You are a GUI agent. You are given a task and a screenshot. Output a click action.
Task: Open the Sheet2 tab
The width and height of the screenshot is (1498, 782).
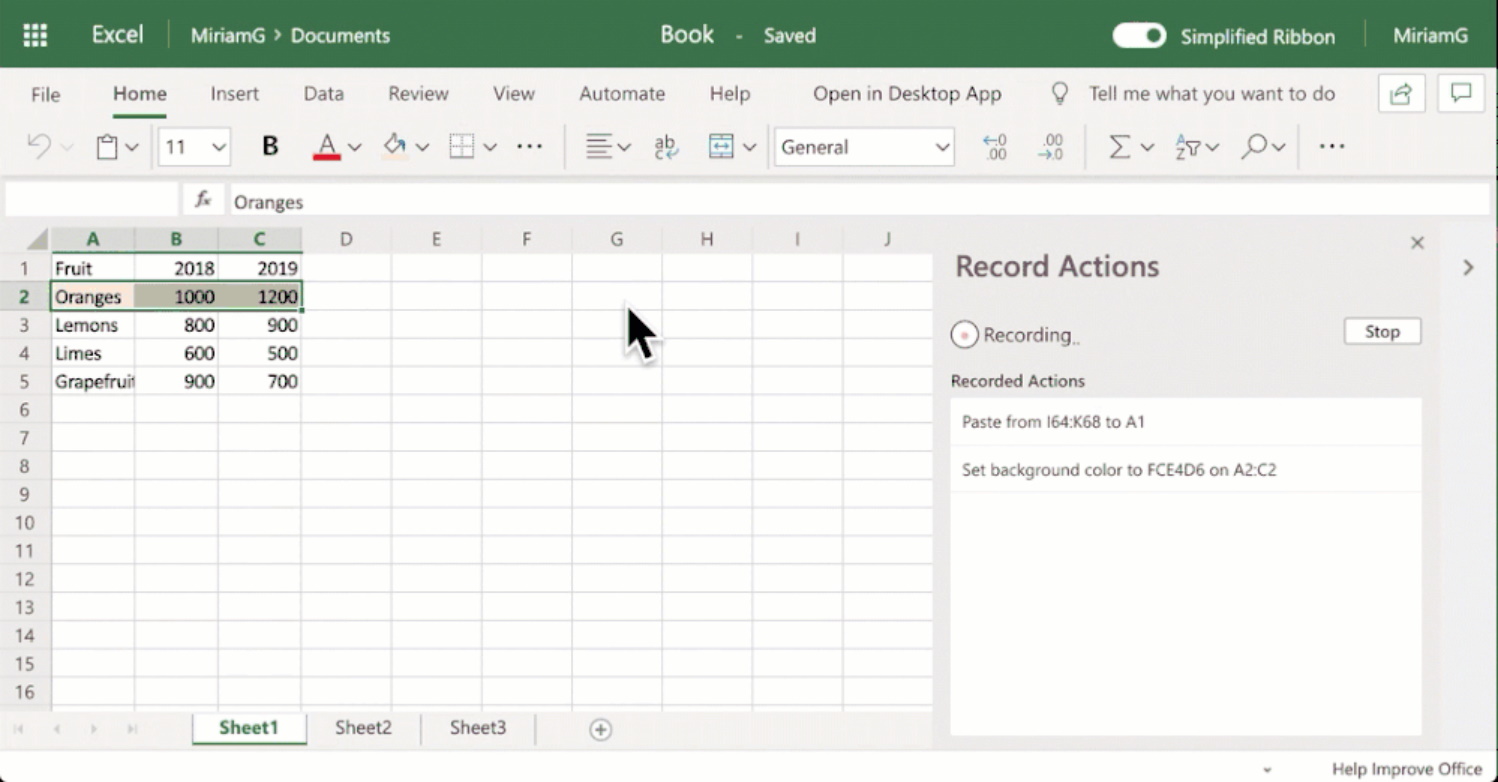pyautogui.click(x=362, y=728)
